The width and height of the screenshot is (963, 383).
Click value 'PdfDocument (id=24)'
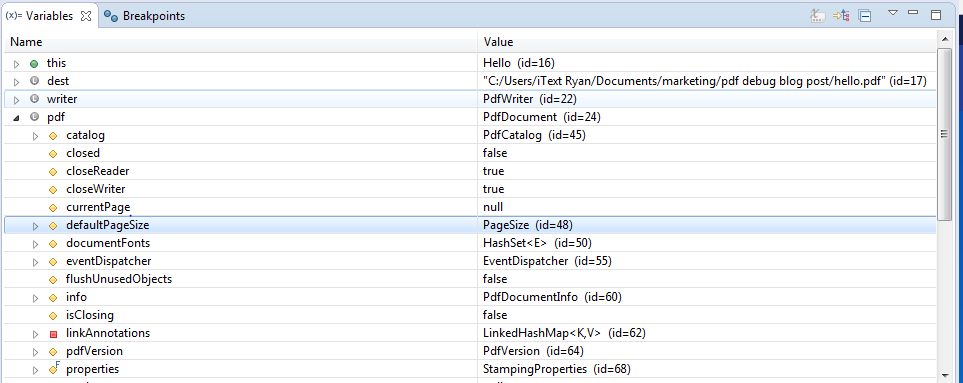click(x=541, y=117)
